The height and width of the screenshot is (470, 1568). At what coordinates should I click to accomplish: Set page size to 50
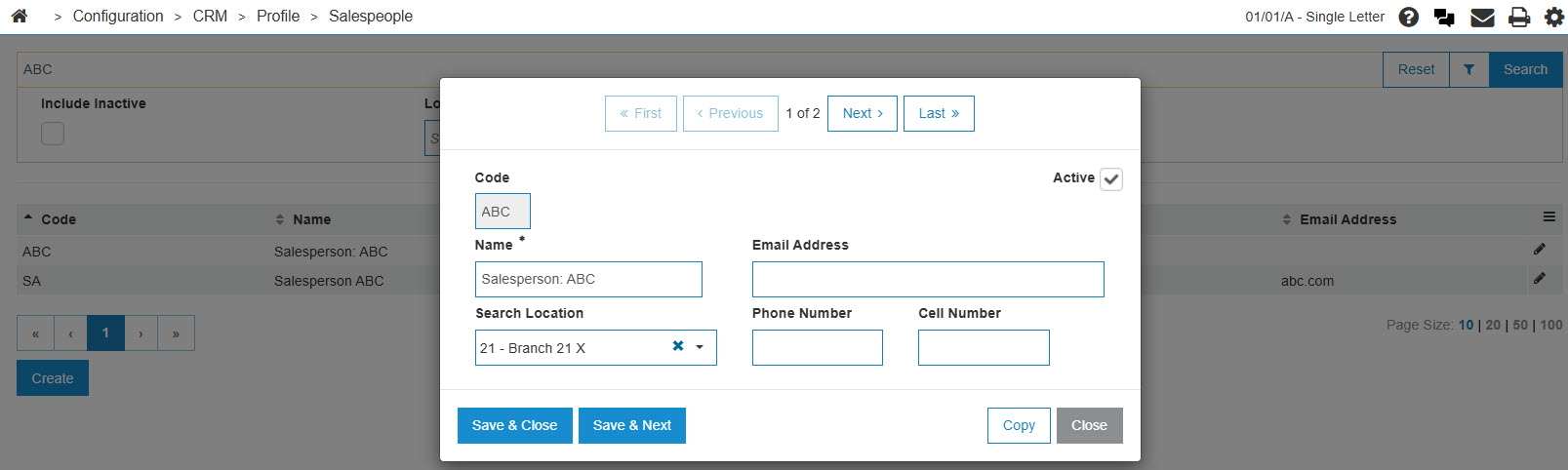pos(1520,325)
